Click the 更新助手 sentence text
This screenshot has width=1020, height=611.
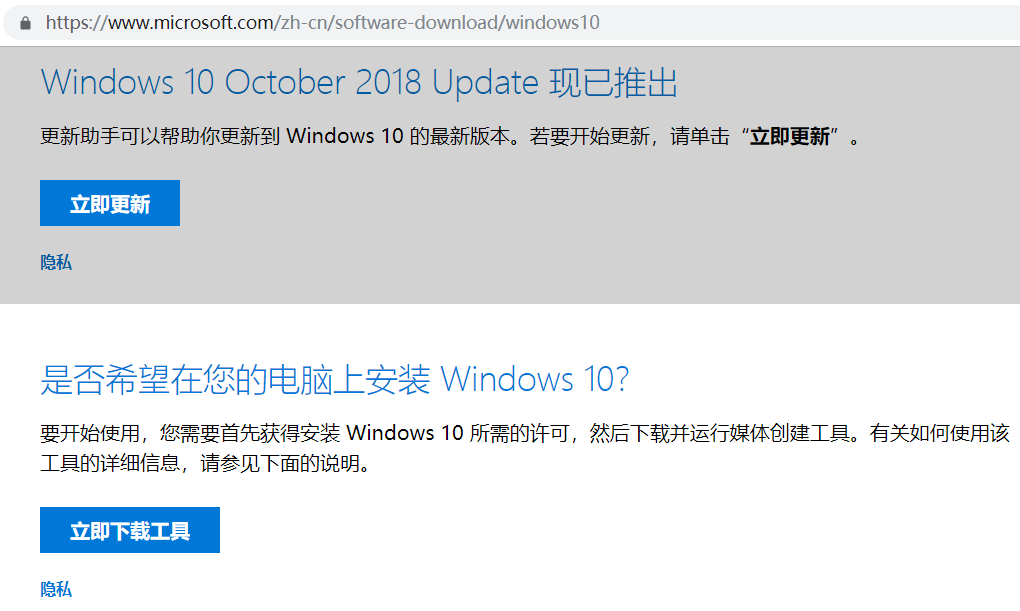[449, 137]
